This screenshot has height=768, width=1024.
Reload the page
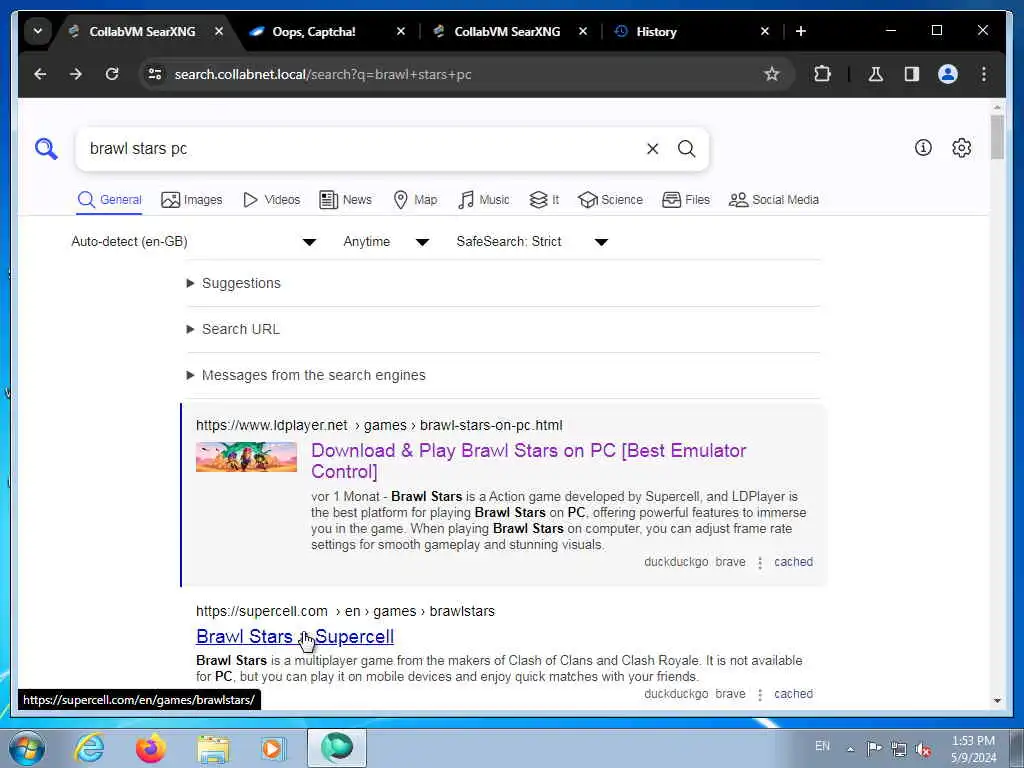click(112, 74)
